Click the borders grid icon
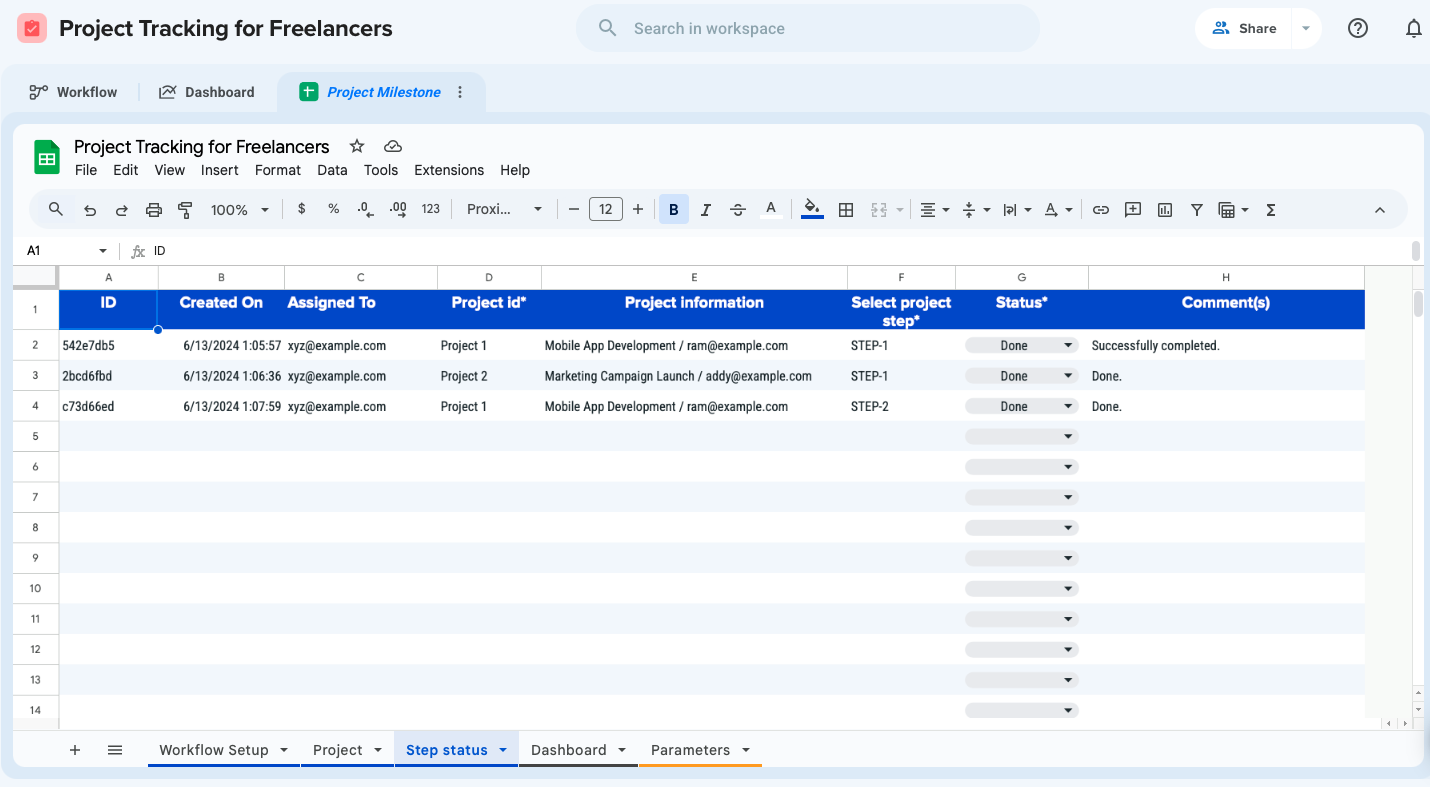1430x787 pixels. [846, 210]
